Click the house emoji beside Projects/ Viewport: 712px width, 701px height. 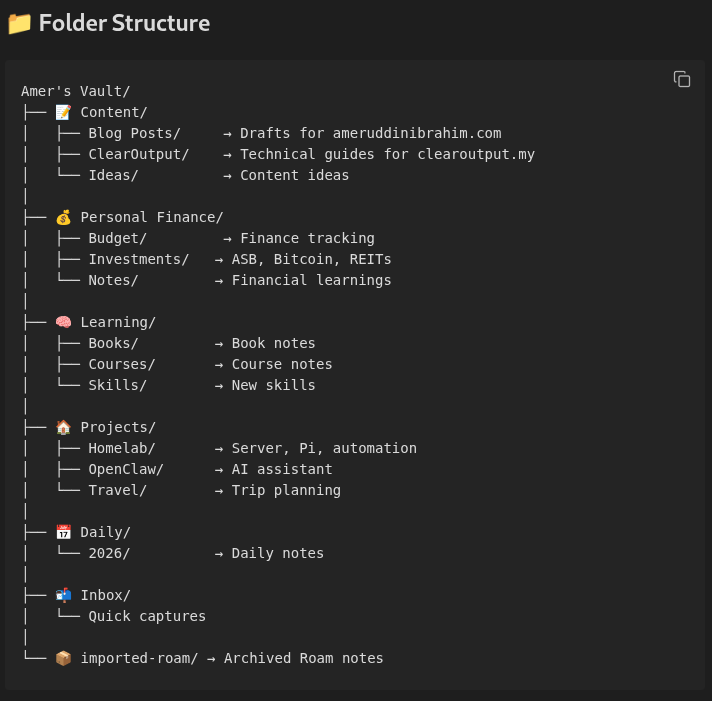tap(64, 427)
